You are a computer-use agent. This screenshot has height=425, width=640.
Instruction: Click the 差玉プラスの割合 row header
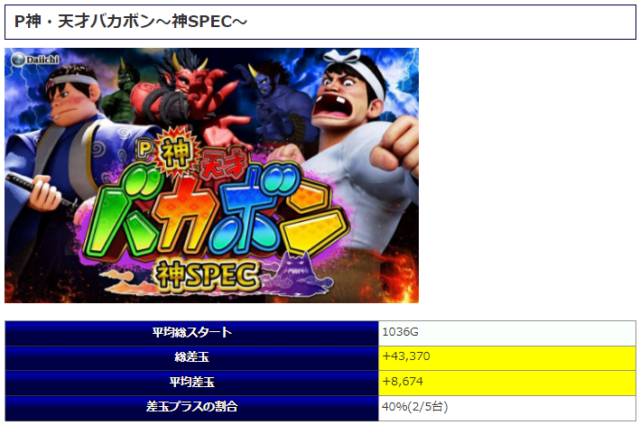(191, 407)
